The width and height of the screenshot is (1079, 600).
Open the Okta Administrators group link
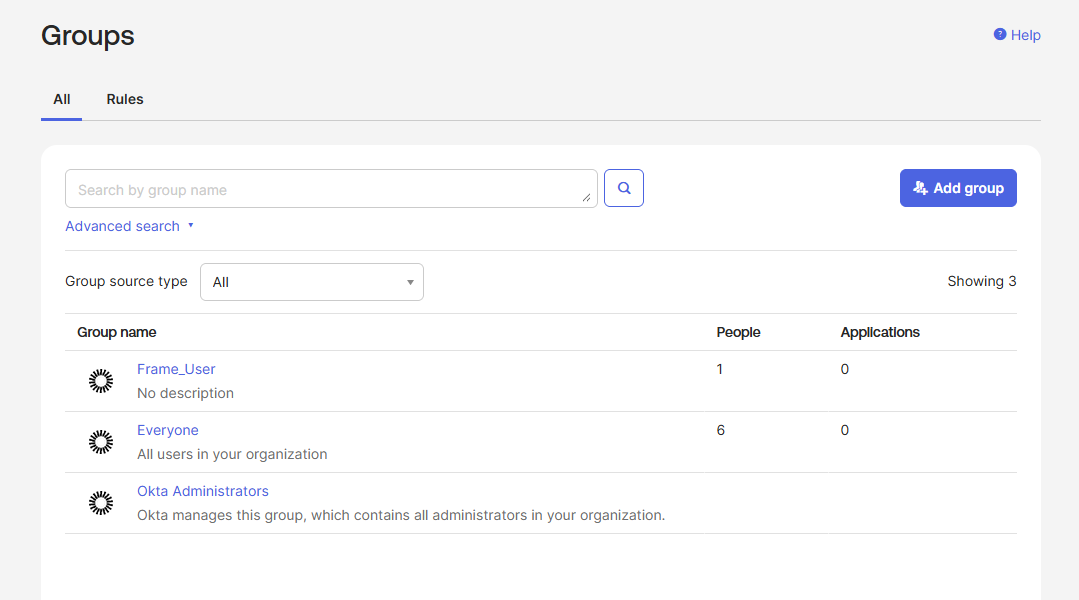[x=203, y=491]
